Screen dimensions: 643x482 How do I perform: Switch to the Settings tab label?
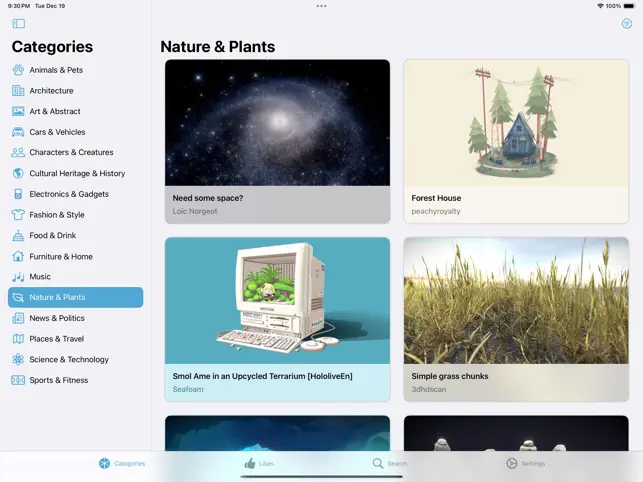tap(533, 464)
